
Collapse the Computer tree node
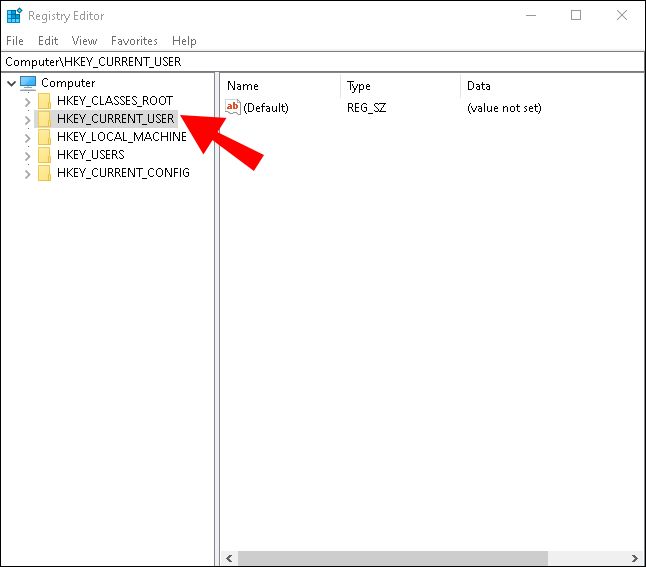pos(12,83)
